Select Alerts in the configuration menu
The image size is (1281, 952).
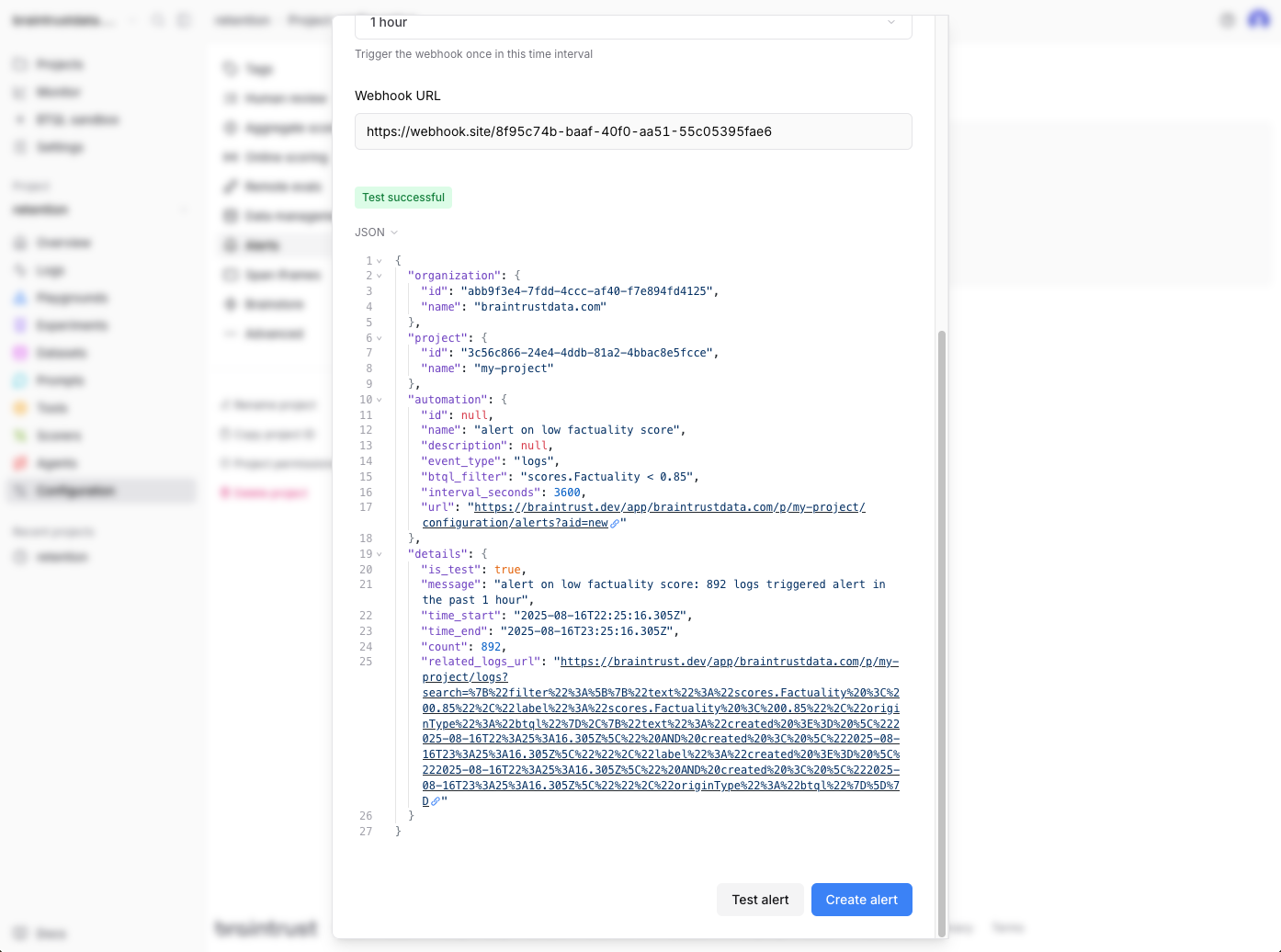[x=262, y=244]
